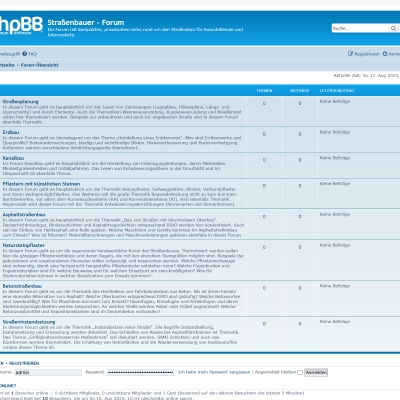Image resolution: width=400 pixels, height=400 pixels.
Task: Focus the Suche search field
Action: (x=360, y=28)
